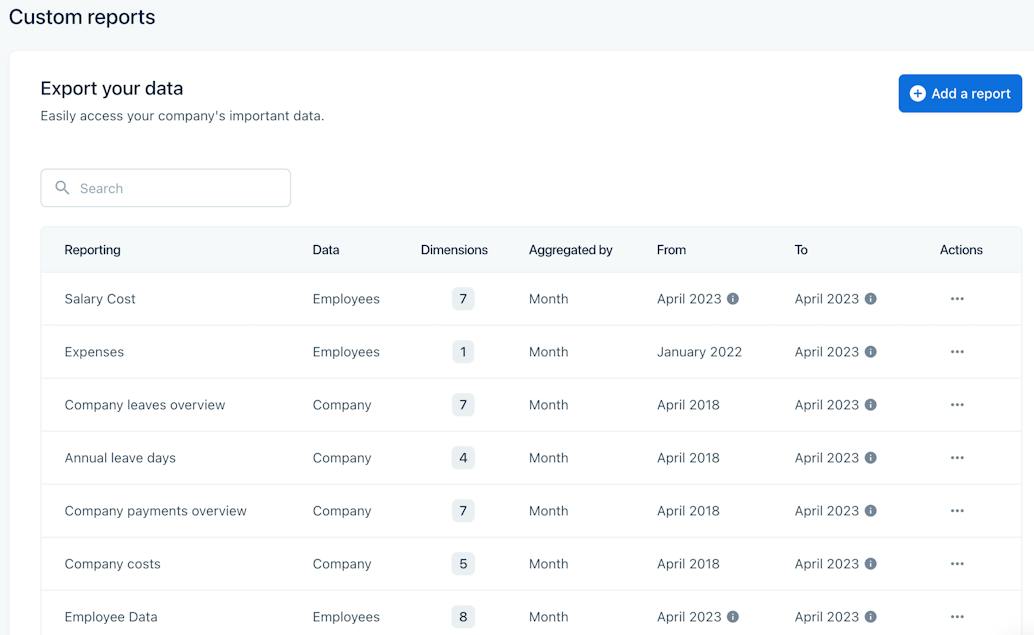Select the Expenses report name
The image size is (1034, 635).
pos(94,352)
